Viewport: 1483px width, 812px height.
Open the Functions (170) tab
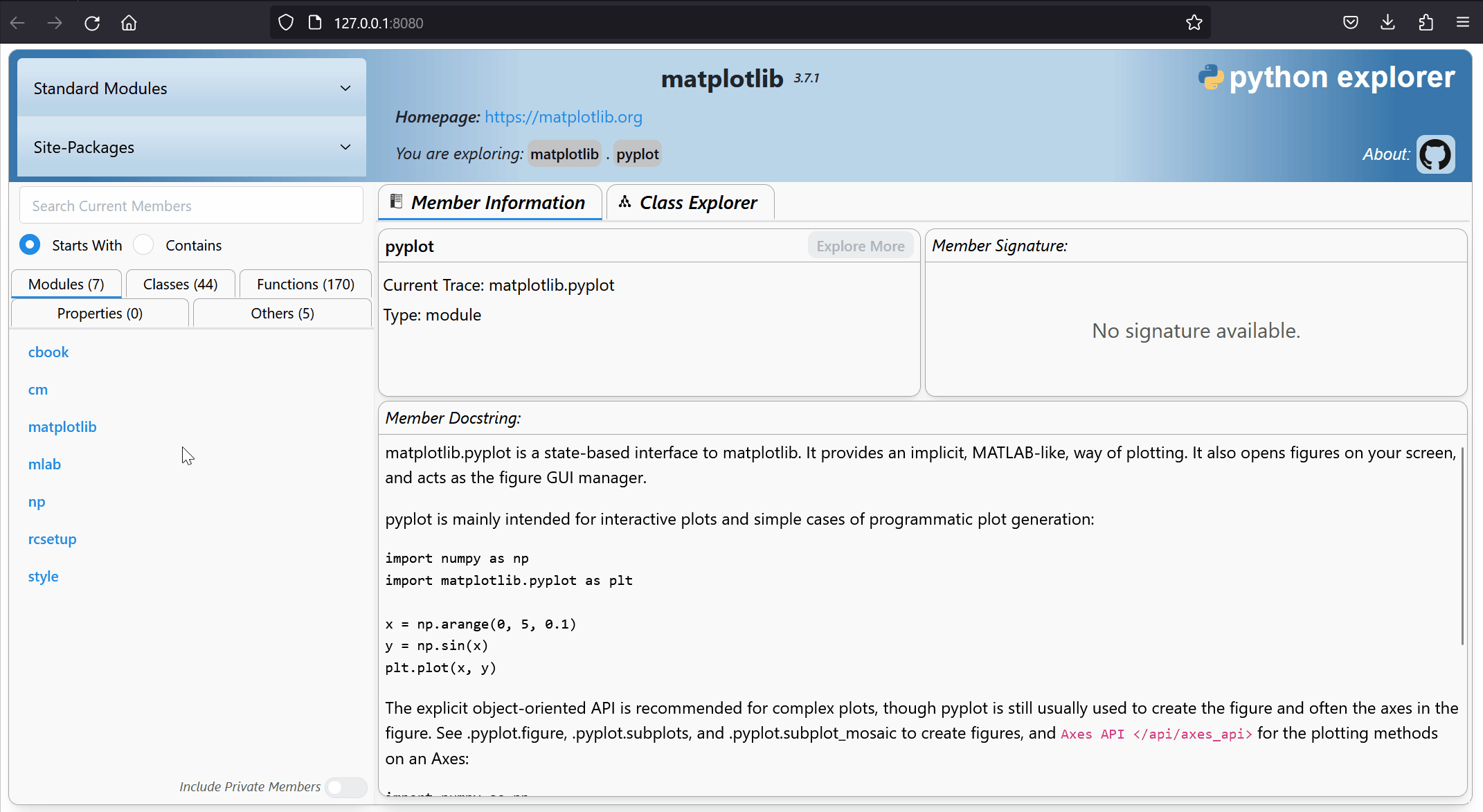tap(305, 284)
